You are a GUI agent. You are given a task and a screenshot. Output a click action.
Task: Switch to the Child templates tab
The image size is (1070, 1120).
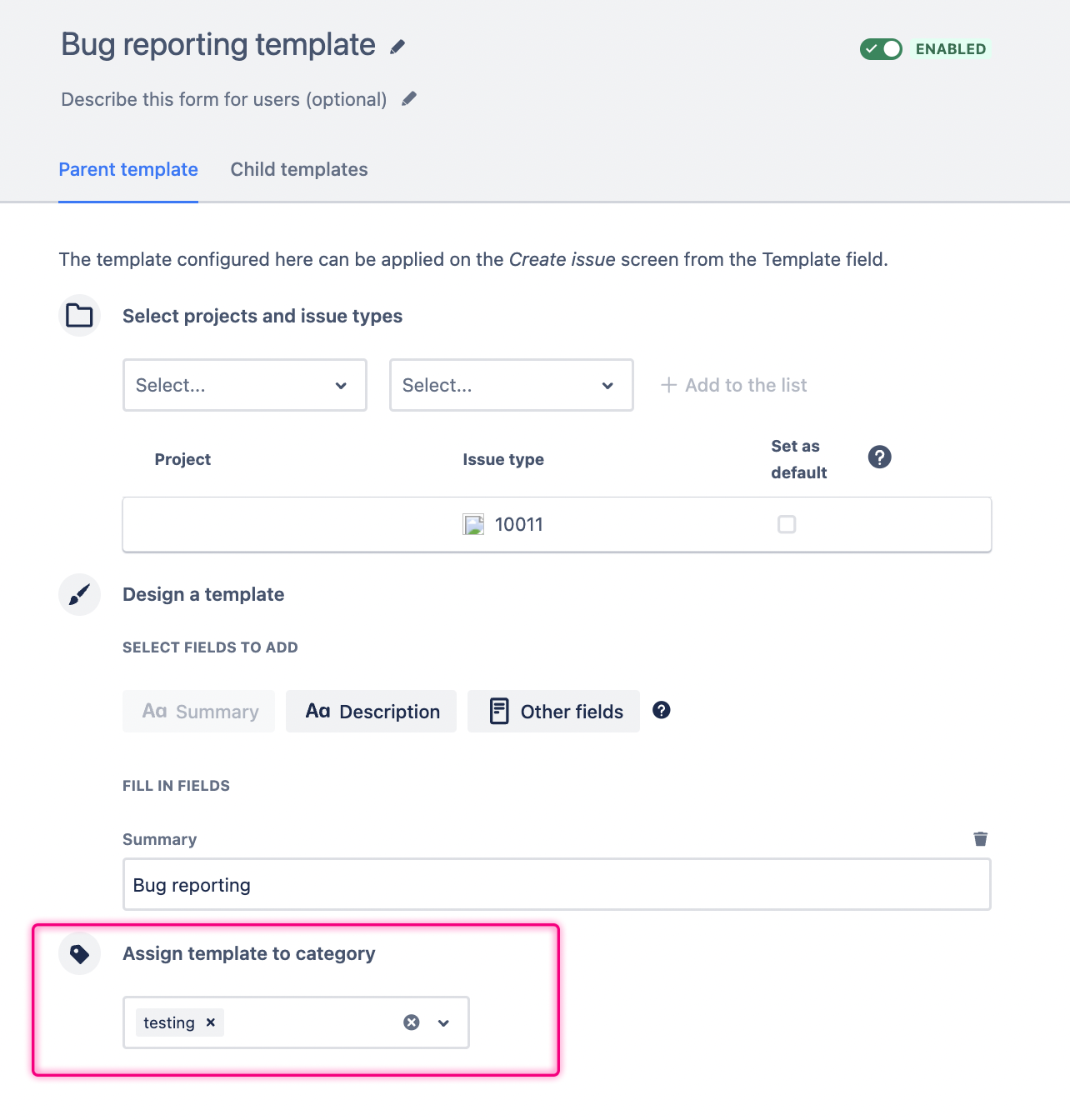coord(298,169)
